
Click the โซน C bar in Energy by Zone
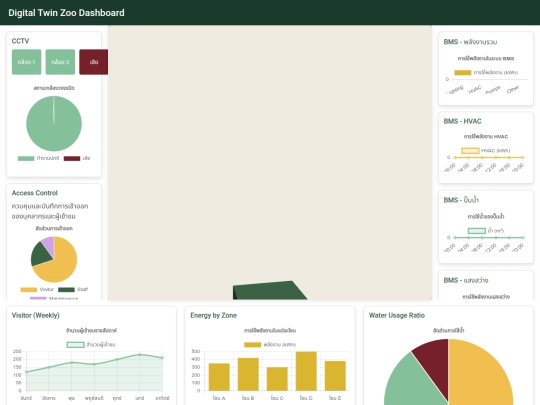[x=277, y=379]
